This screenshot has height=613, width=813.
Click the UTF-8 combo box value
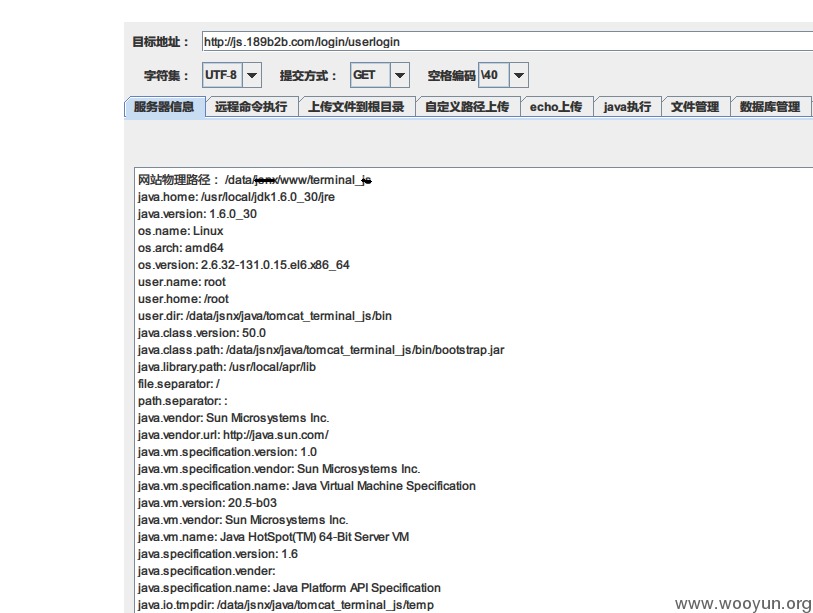coord(222,75)
